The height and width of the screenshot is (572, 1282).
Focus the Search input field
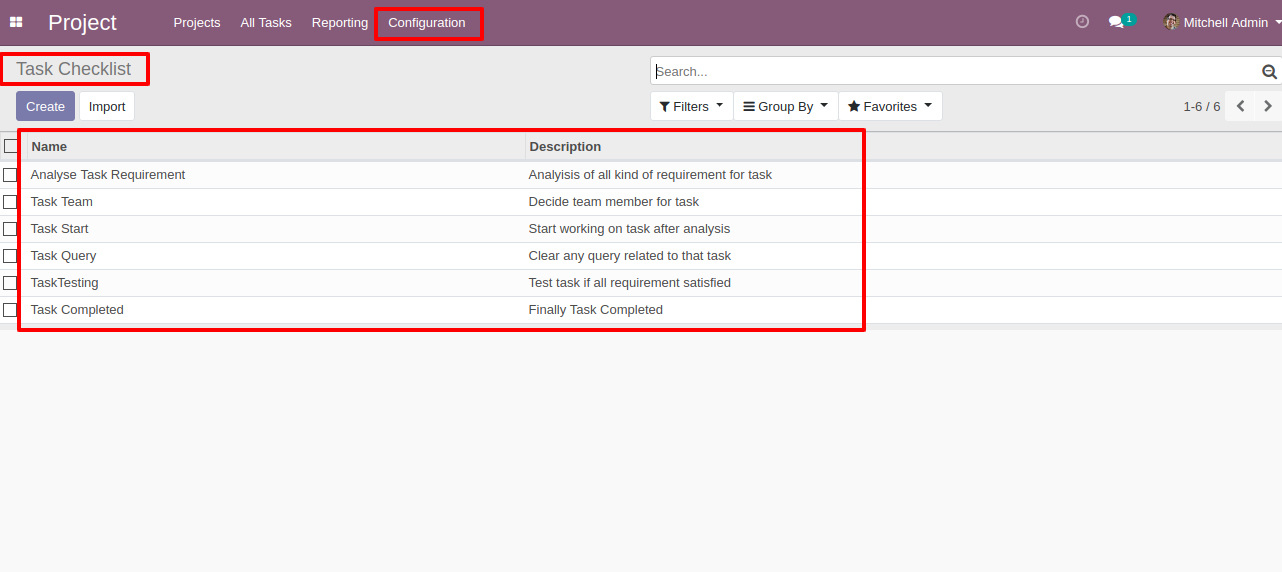pos(955,71)
